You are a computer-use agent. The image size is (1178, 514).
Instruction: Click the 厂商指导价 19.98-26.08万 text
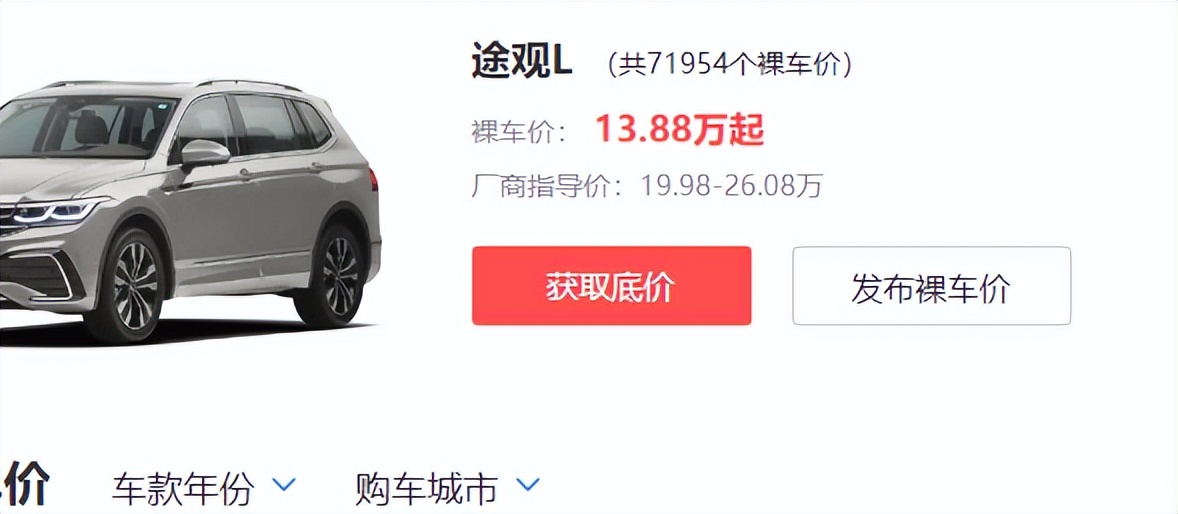[x=647, y=185]
